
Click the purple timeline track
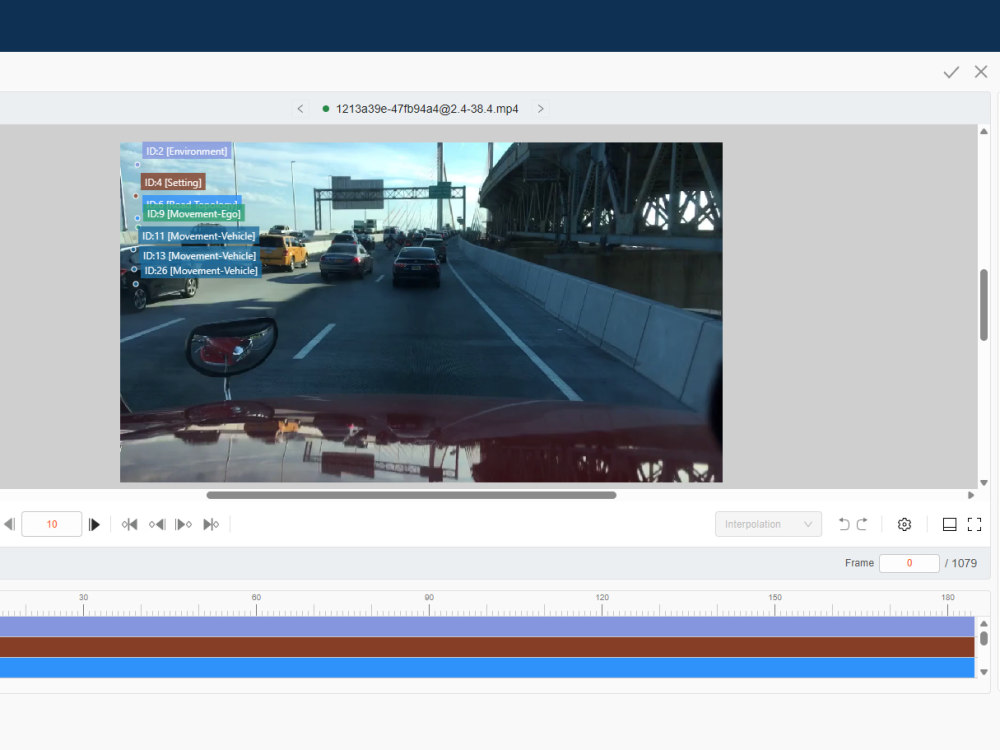(487, 626)
